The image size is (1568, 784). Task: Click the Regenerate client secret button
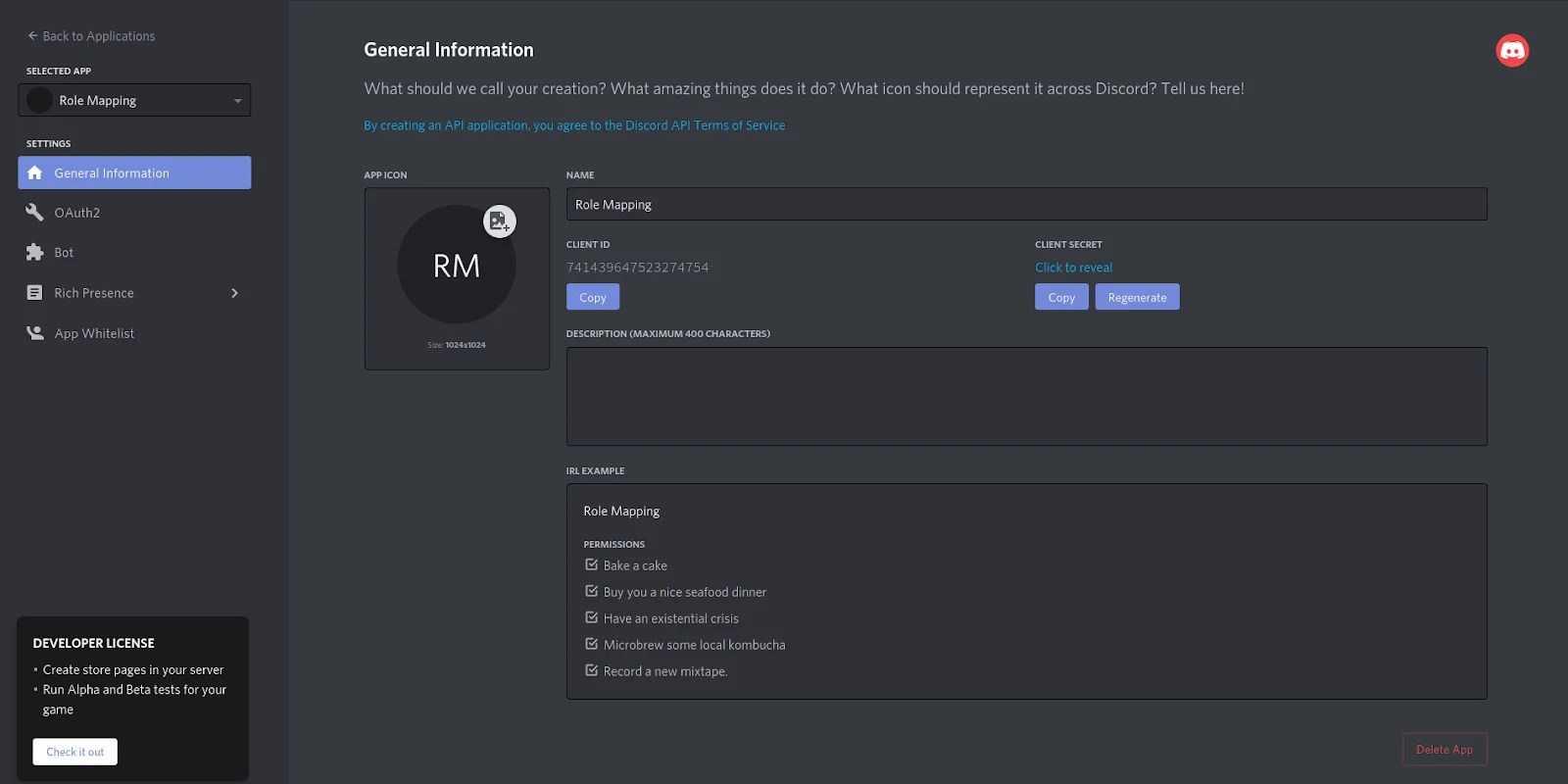click(1137, 297)
